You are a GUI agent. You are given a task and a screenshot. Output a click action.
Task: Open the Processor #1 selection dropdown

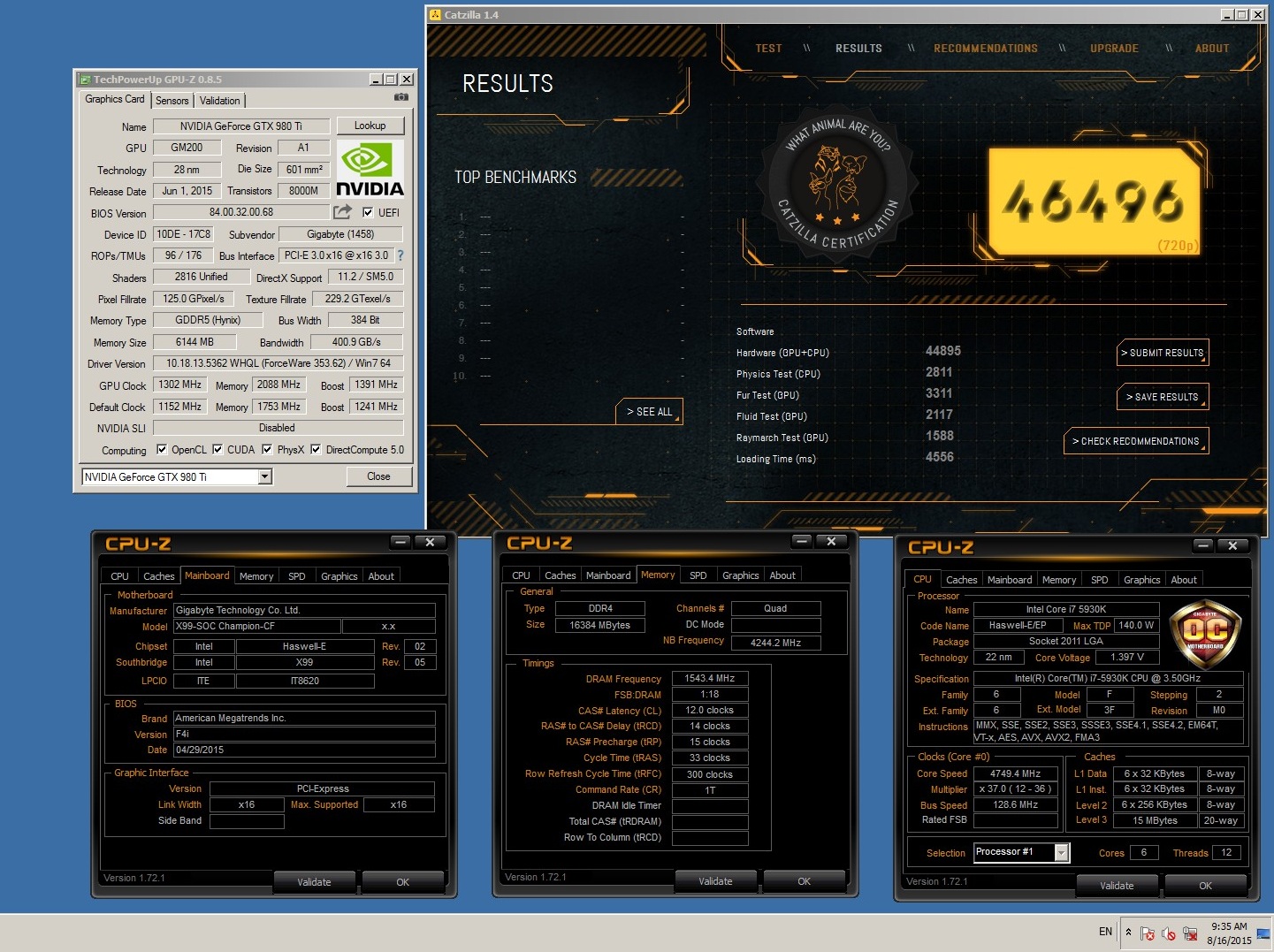click(1062, 852)
